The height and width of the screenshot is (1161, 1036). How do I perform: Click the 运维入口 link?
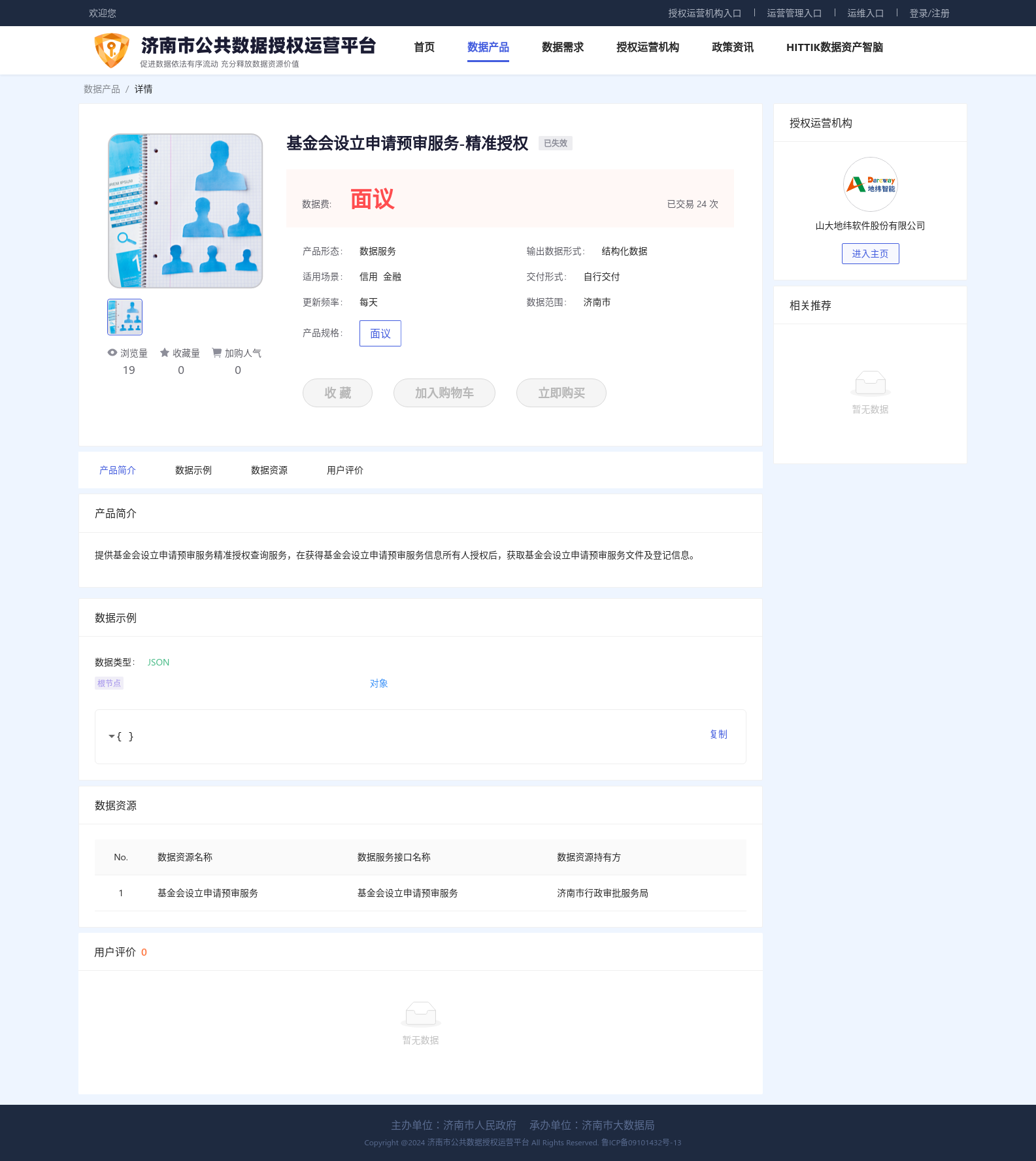865,13
